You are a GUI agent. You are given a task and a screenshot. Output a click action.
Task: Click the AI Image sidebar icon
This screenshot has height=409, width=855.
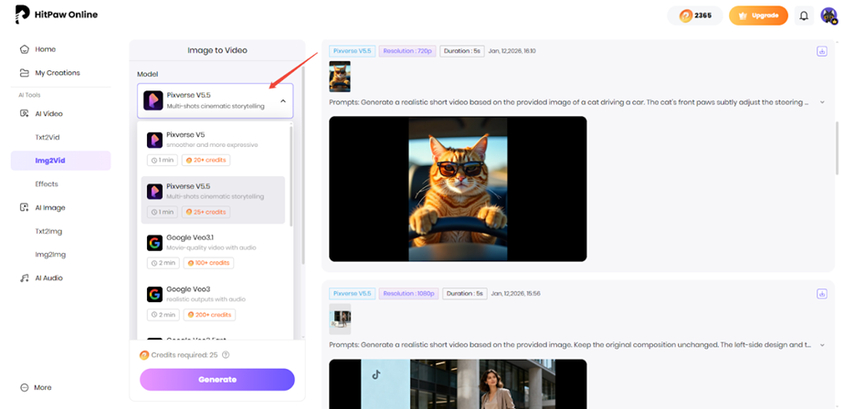(24, 207)
